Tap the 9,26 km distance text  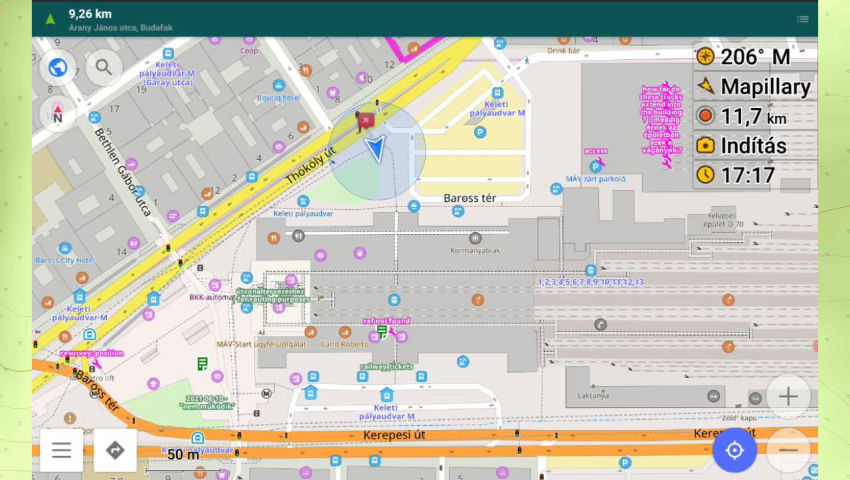click(x=91, y=14)
